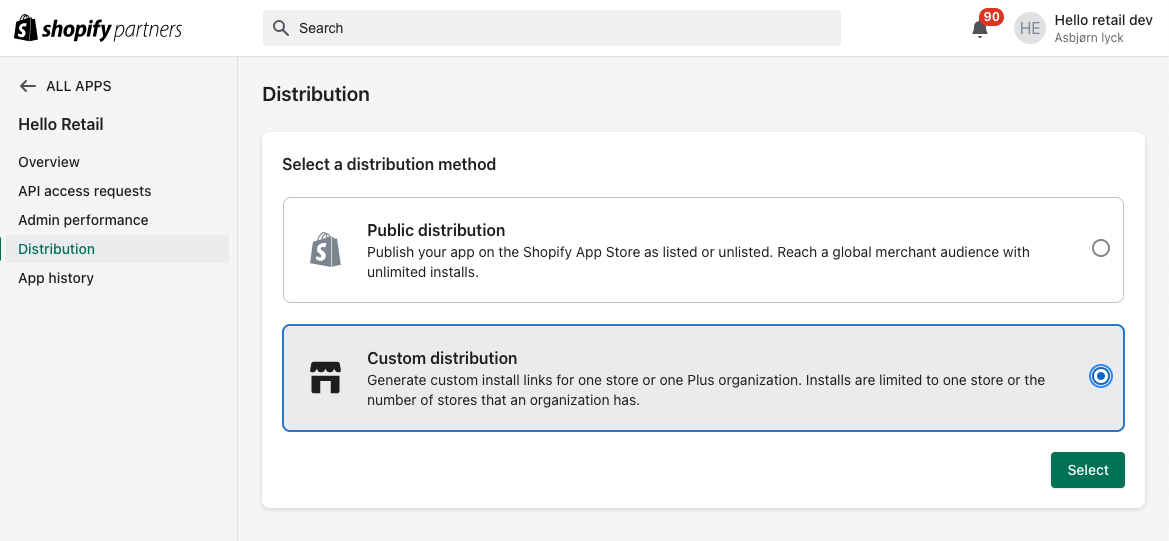
Task: Select the Public distribution radio button
Action: pos(1101,248)
